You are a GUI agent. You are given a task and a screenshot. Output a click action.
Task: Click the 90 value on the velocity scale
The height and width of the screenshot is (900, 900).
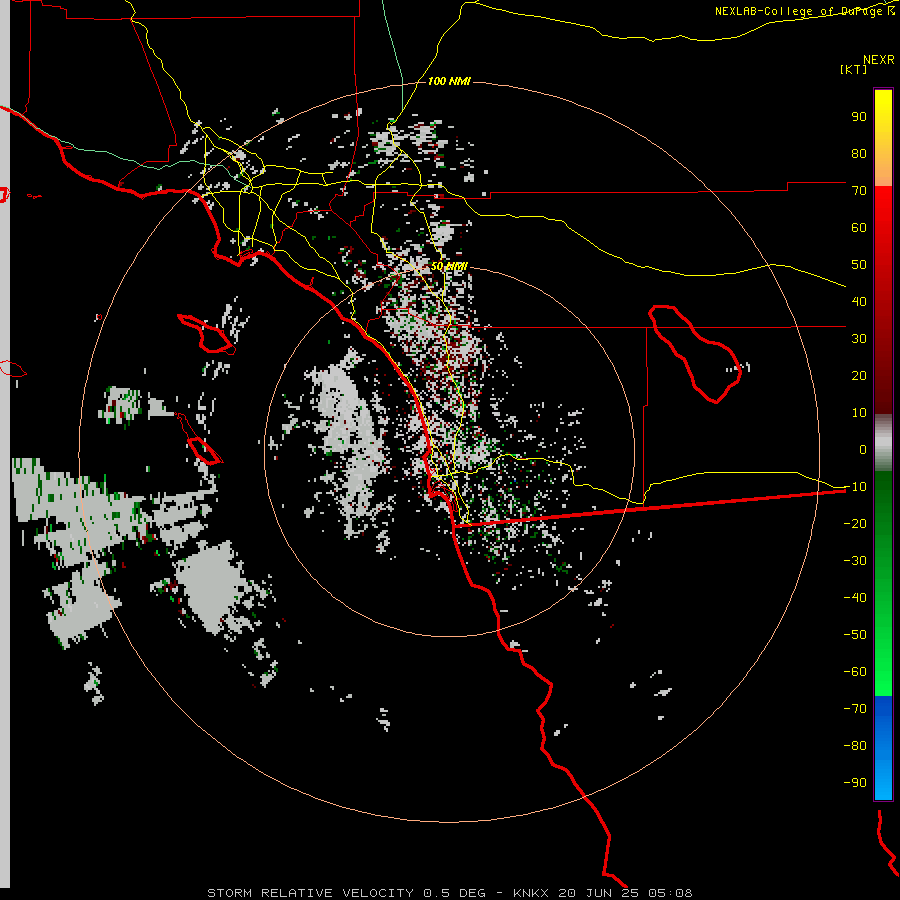pos(859,117)
